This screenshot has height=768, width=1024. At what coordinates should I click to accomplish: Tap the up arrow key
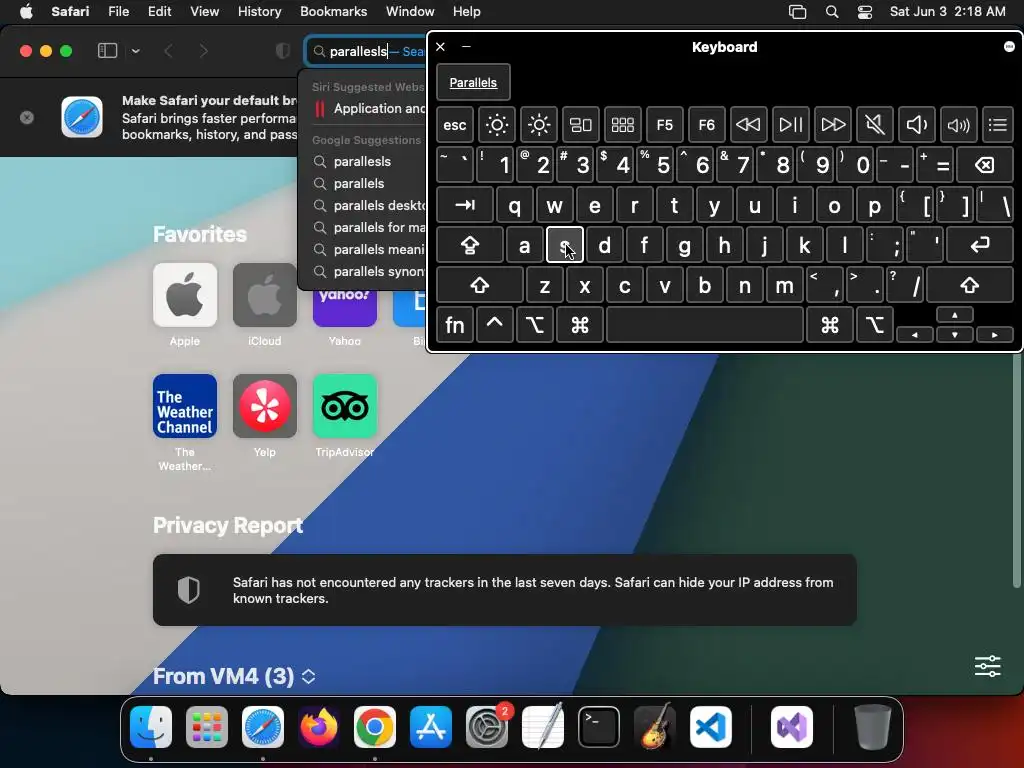955,315
